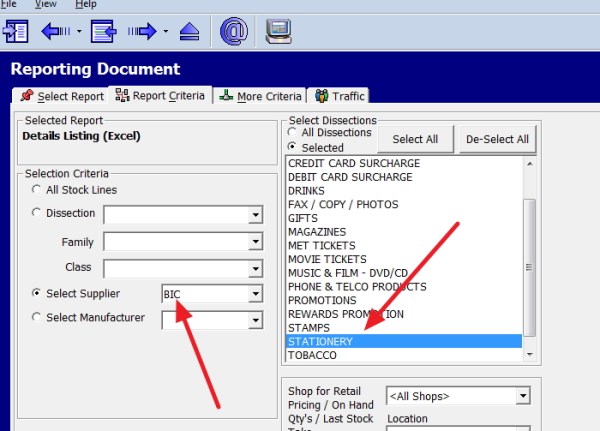Click the computer monitor toolbar icon
The width and height of the screenshot is (600, 431).
coord(279,31)
